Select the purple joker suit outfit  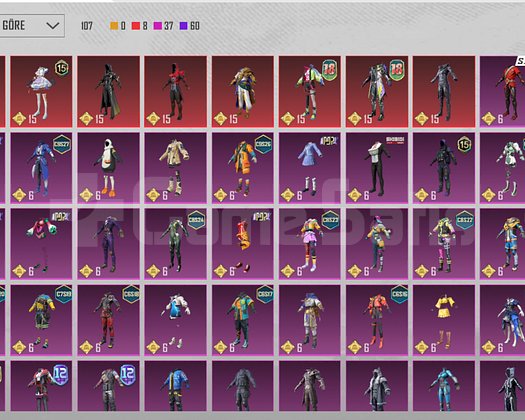pos(108,244)
